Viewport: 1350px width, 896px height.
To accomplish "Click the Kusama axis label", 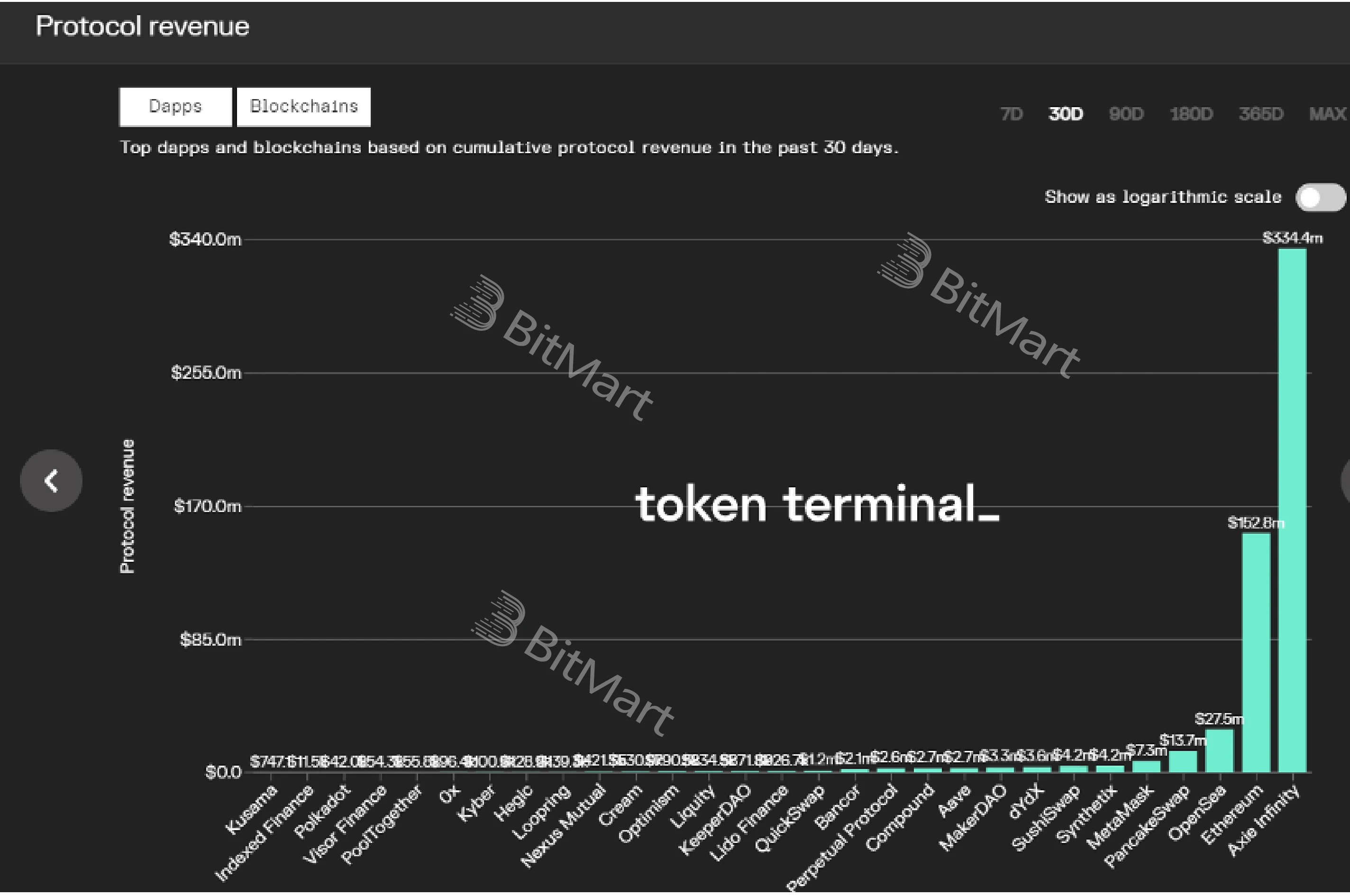I will pyautogui.click(x=251, y=810).
